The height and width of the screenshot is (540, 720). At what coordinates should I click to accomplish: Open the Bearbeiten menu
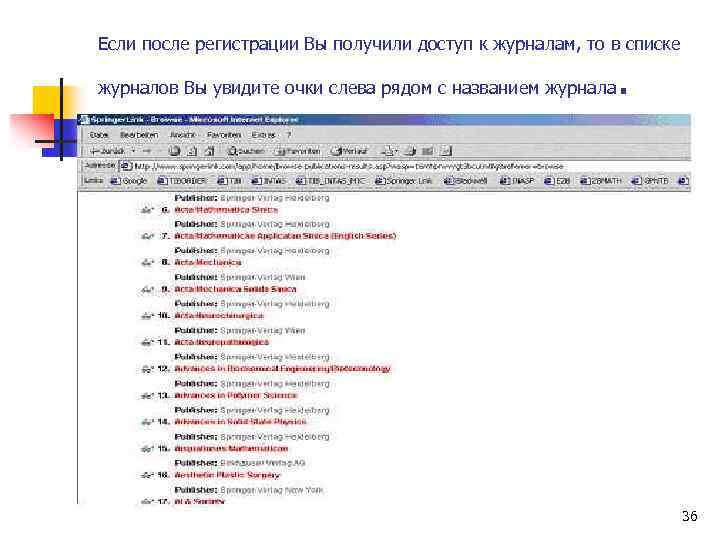coord(139,135)
